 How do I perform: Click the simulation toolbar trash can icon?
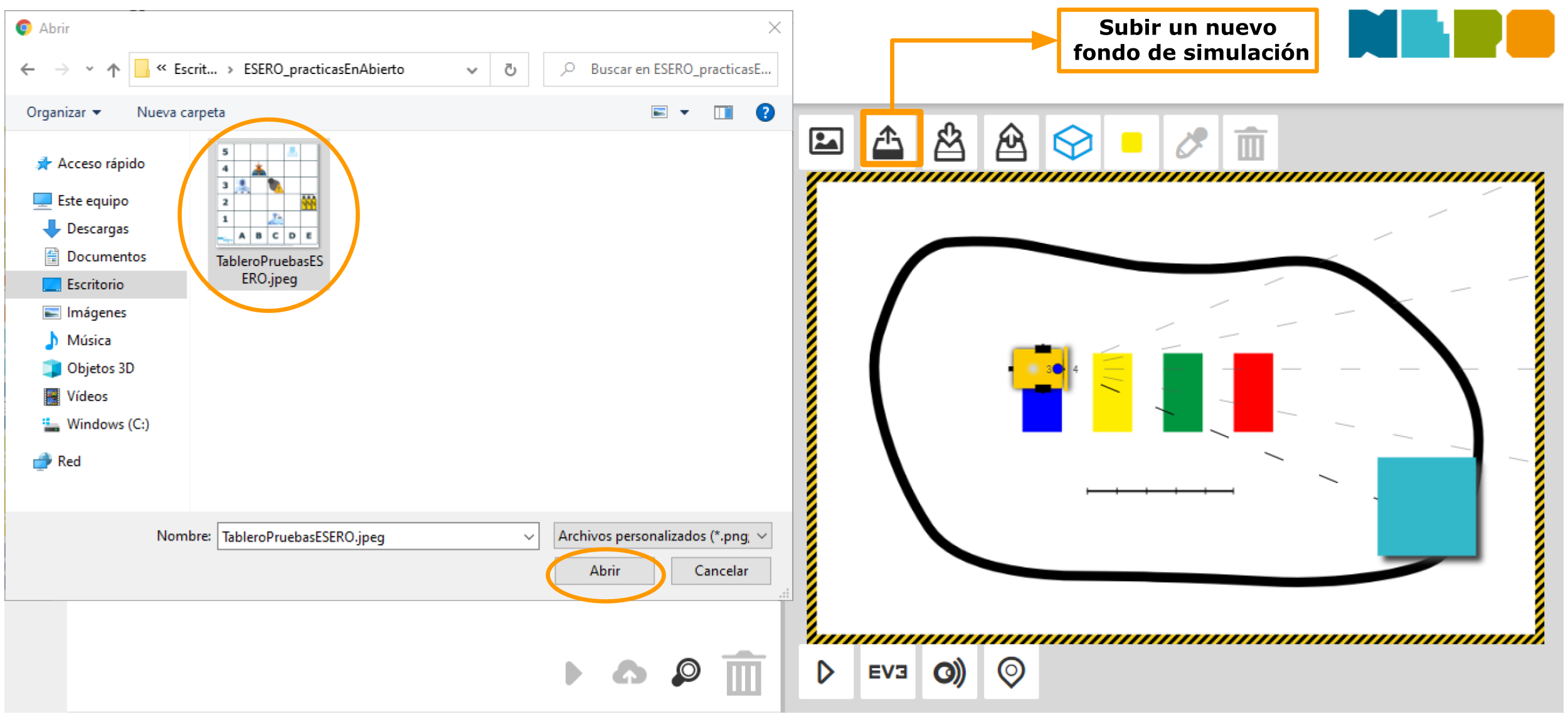[1250, 142]
